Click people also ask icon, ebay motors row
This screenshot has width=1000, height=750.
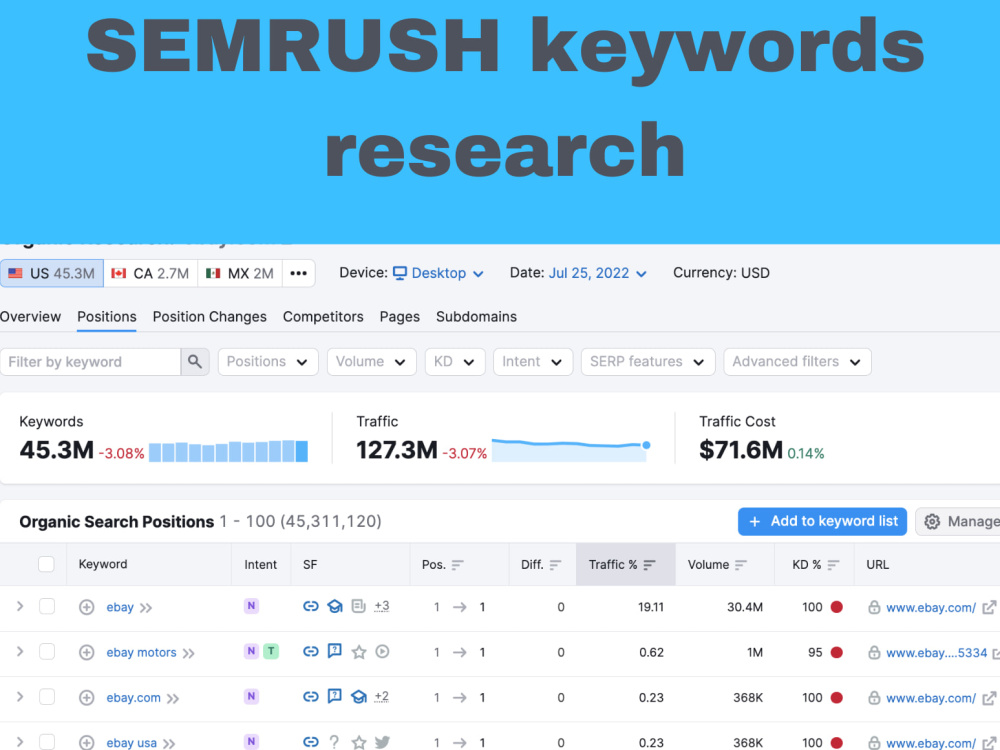tap(335, 651)
